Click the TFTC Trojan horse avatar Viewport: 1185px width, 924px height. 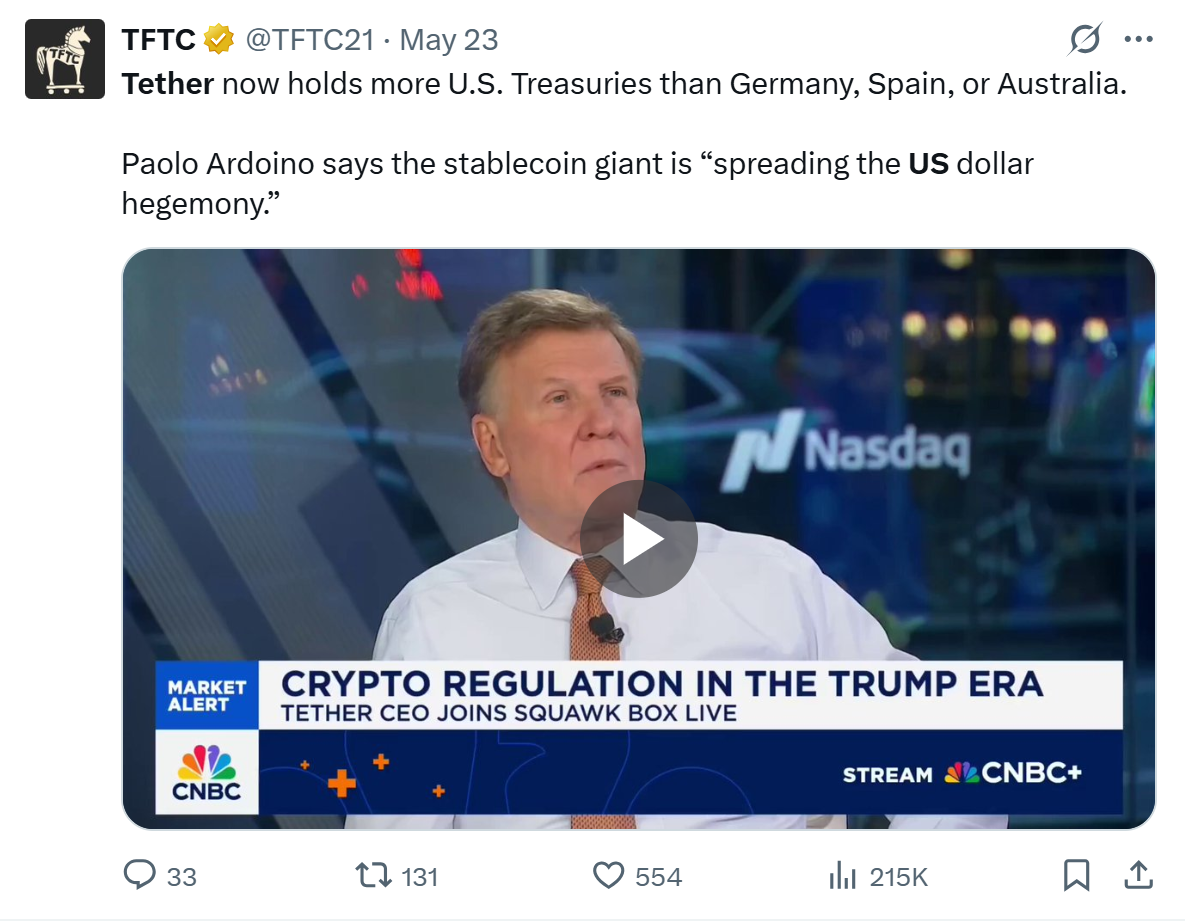coord(65,59)
